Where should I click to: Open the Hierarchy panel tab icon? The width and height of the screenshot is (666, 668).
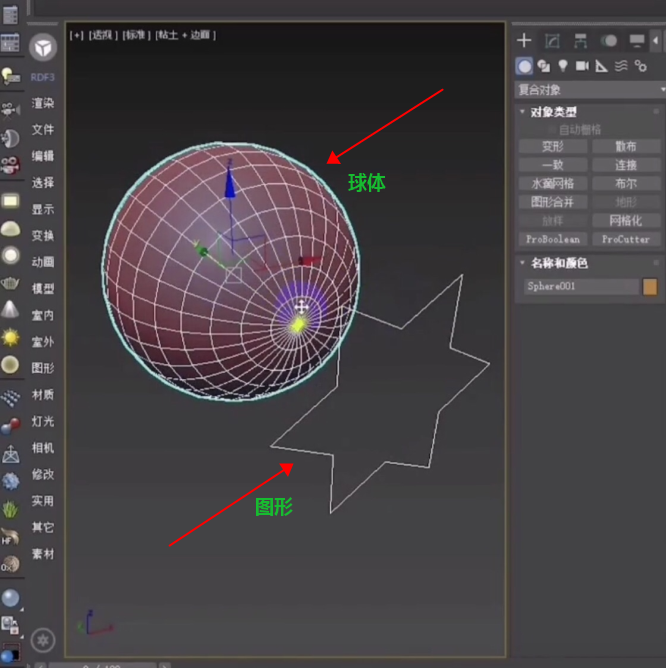point(580,41)
